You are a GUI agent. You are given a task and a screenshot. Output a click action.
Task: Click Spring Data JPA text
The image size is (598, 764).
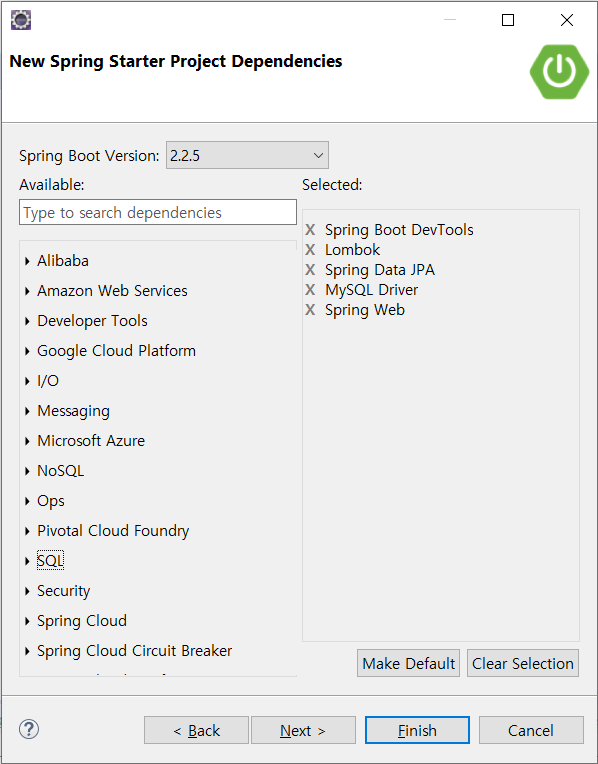click(380, 269)
